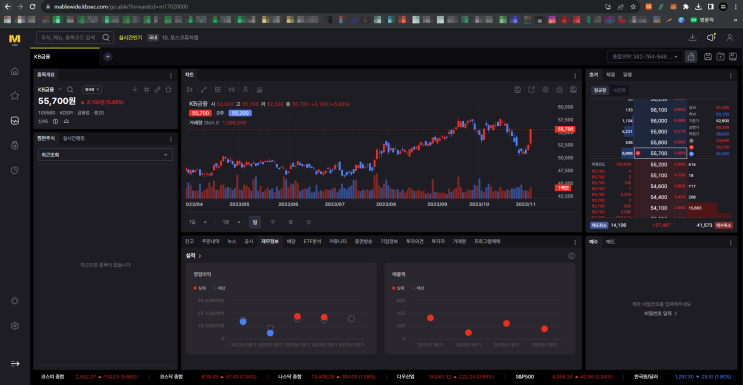Expand the account number dropdown

(x=645, y=57)
